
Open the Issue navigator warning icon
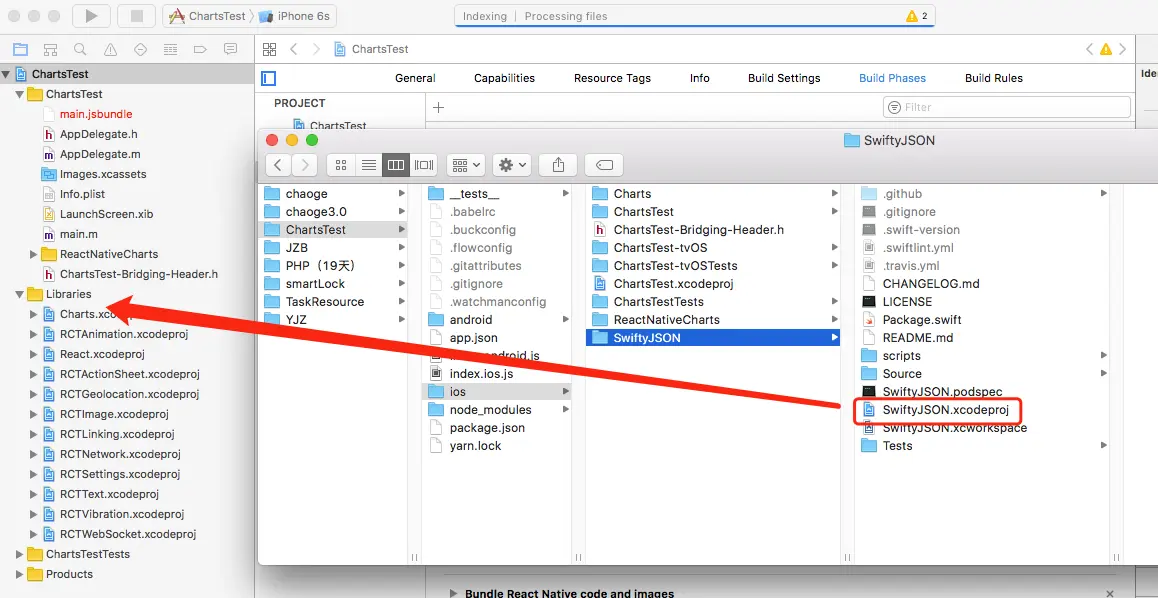click(111, 49)
